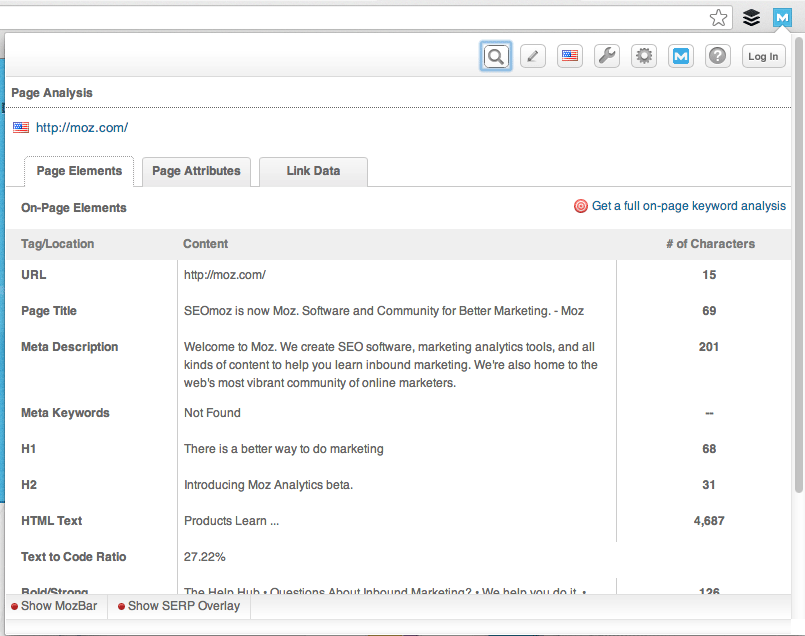Viewport: 805px width, 636px height.
Task: Click the On-Page Elements heading
Action: click(73, 208)
